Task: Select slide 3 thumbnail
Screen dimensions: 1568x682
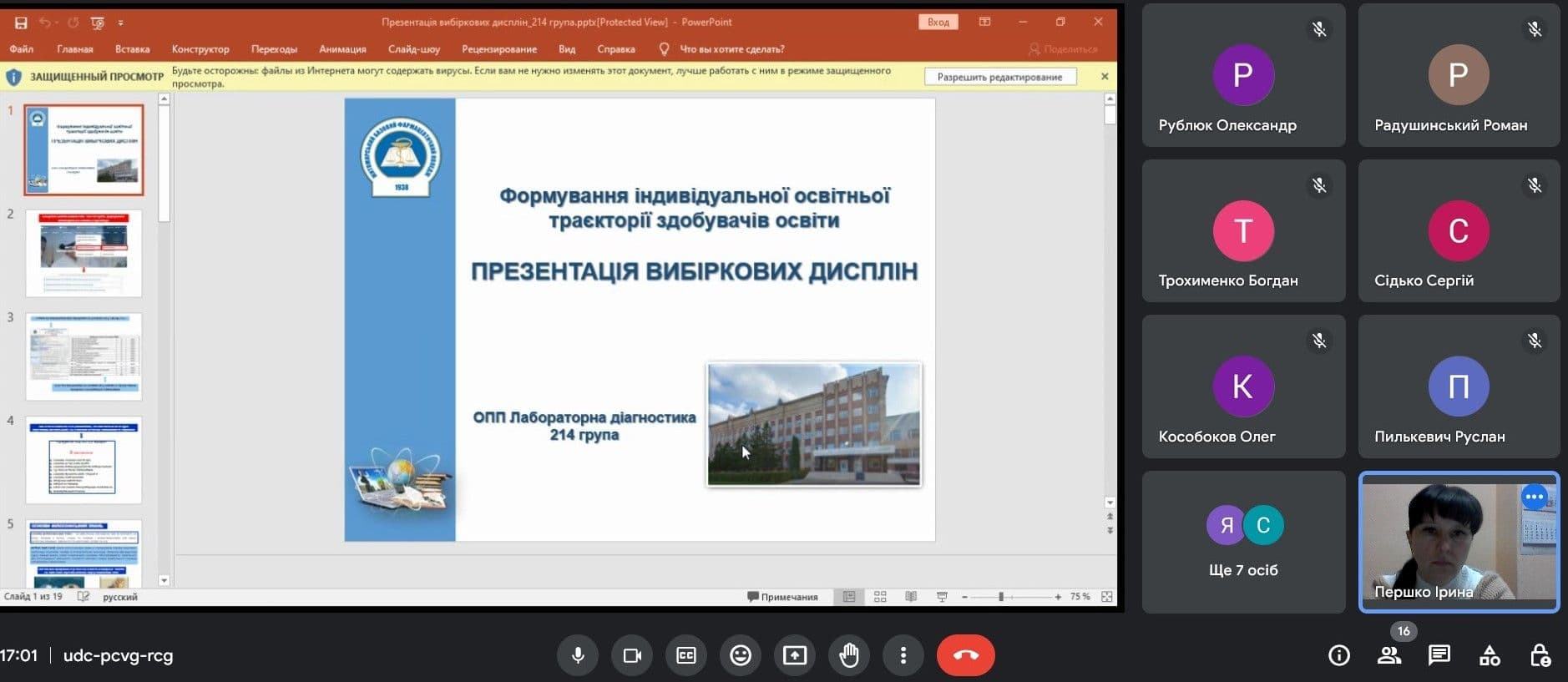Action: coord(83,356)
